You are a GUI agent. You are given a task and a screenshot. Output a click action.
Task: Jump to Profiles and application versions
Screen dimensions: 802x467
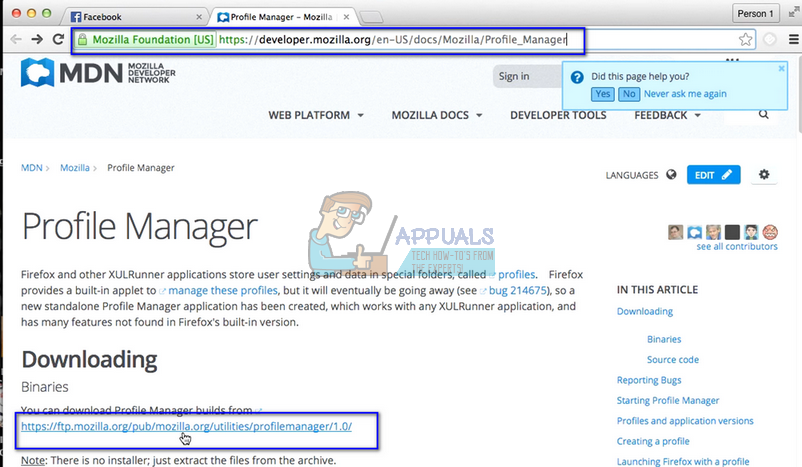point(685,421)
